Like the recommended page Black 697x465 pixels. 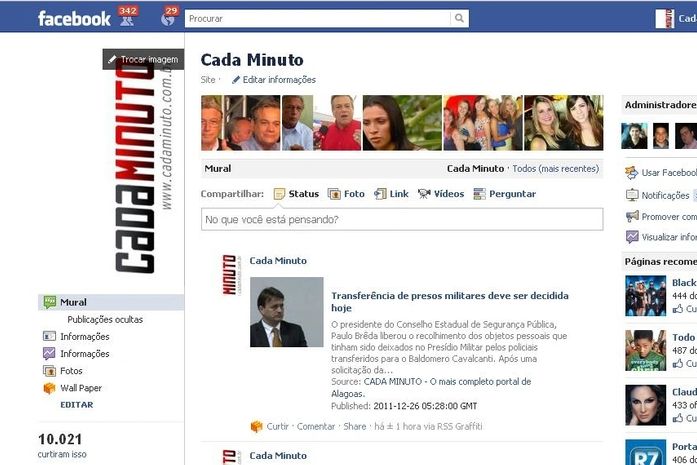point(684,309)
